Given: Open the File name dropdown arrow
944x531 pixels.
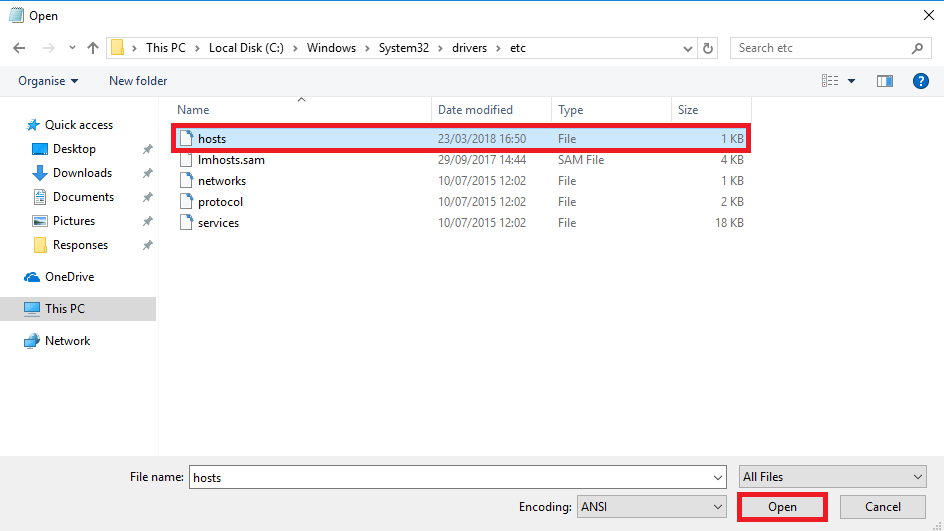Looking at the screenshot, I should pyautogui.click(x=718, y=477).
